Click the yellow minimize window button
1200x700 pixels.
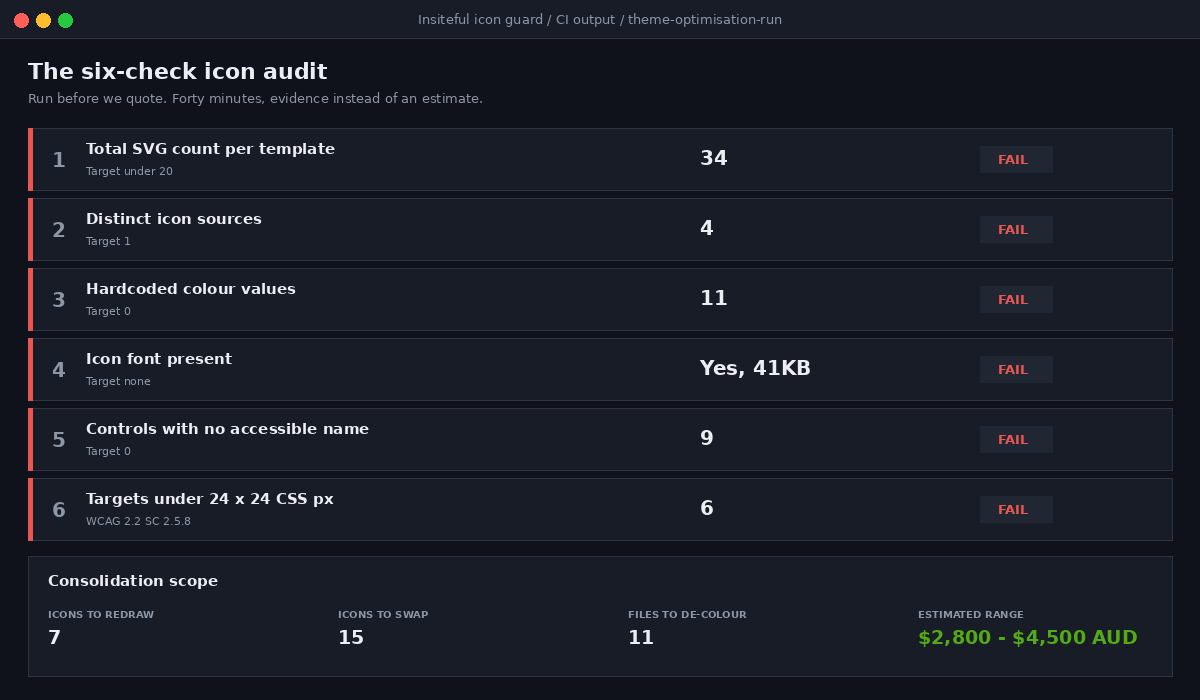pyautogui.click(x=43, y=20)
